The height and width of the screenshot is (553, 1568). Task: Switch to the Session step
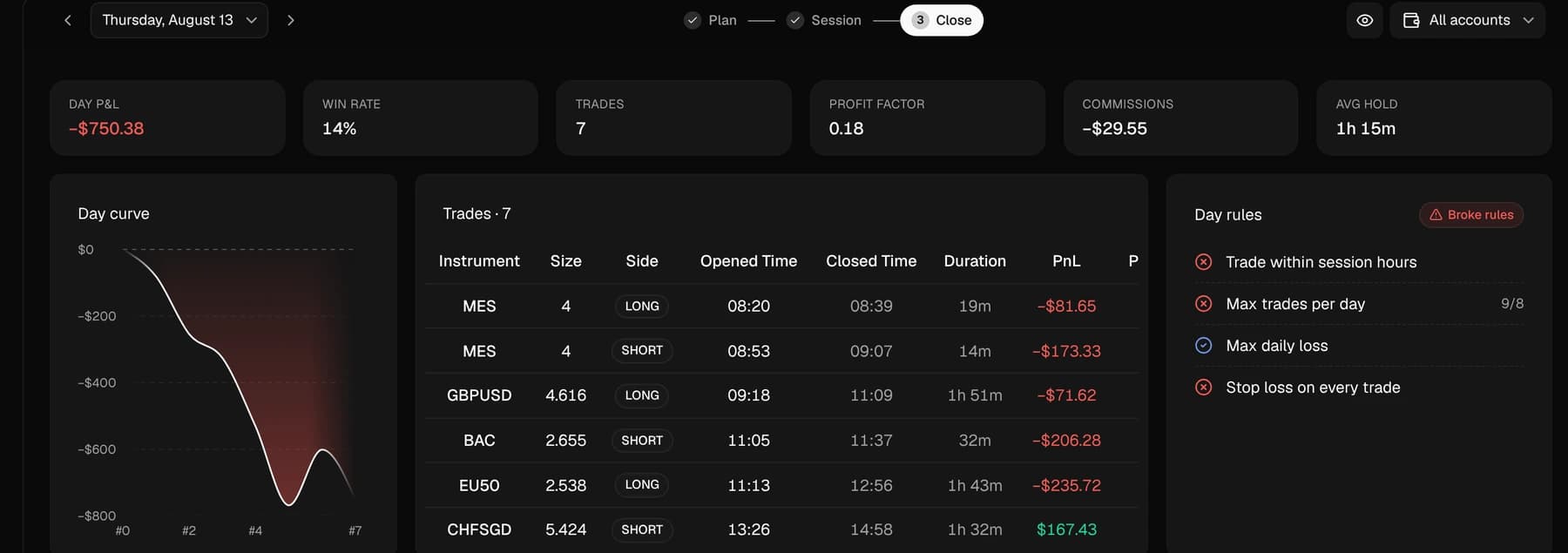coord(824,20)
